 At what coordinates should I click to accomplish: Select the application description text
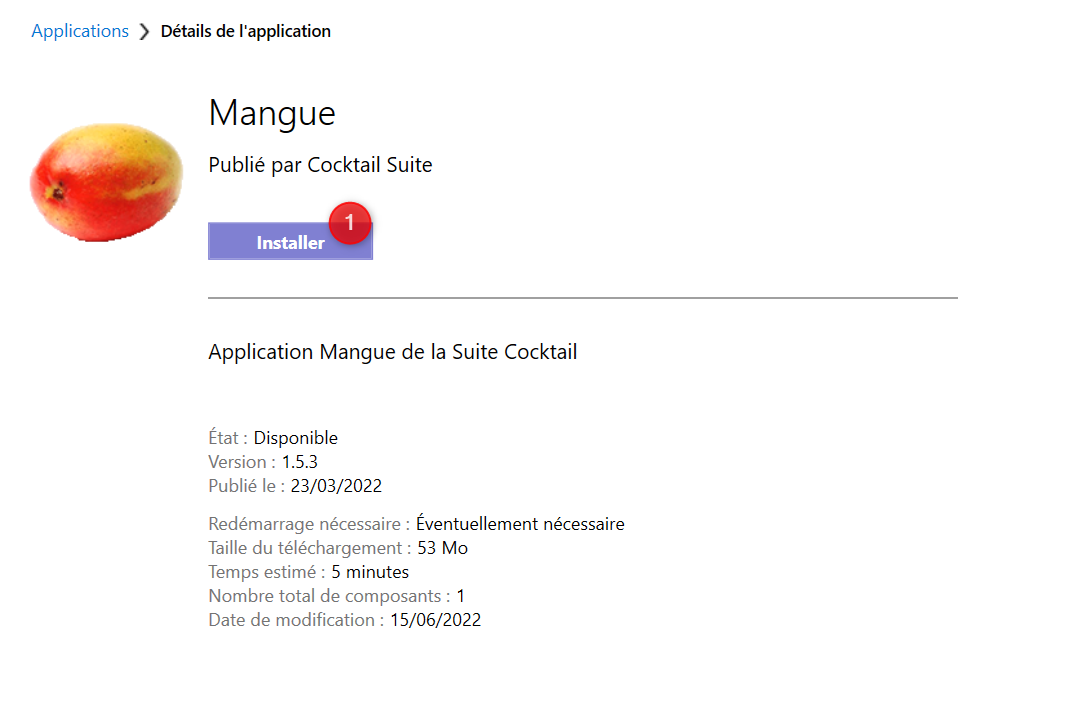click(x=392, y=351)
